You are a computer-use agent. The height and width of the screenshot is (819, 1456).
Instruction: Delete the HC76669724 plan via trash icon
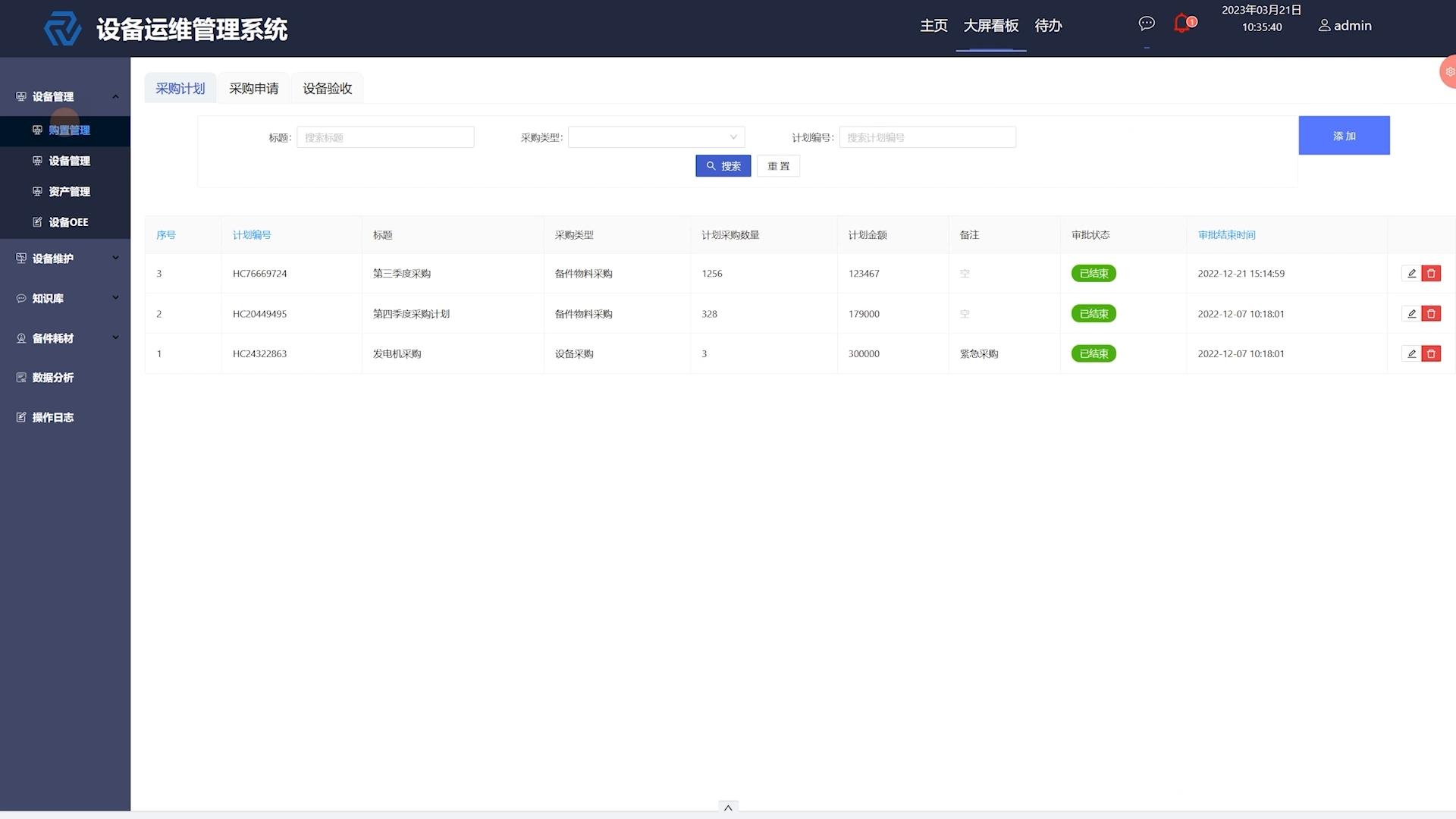[x=1431, y=274]
